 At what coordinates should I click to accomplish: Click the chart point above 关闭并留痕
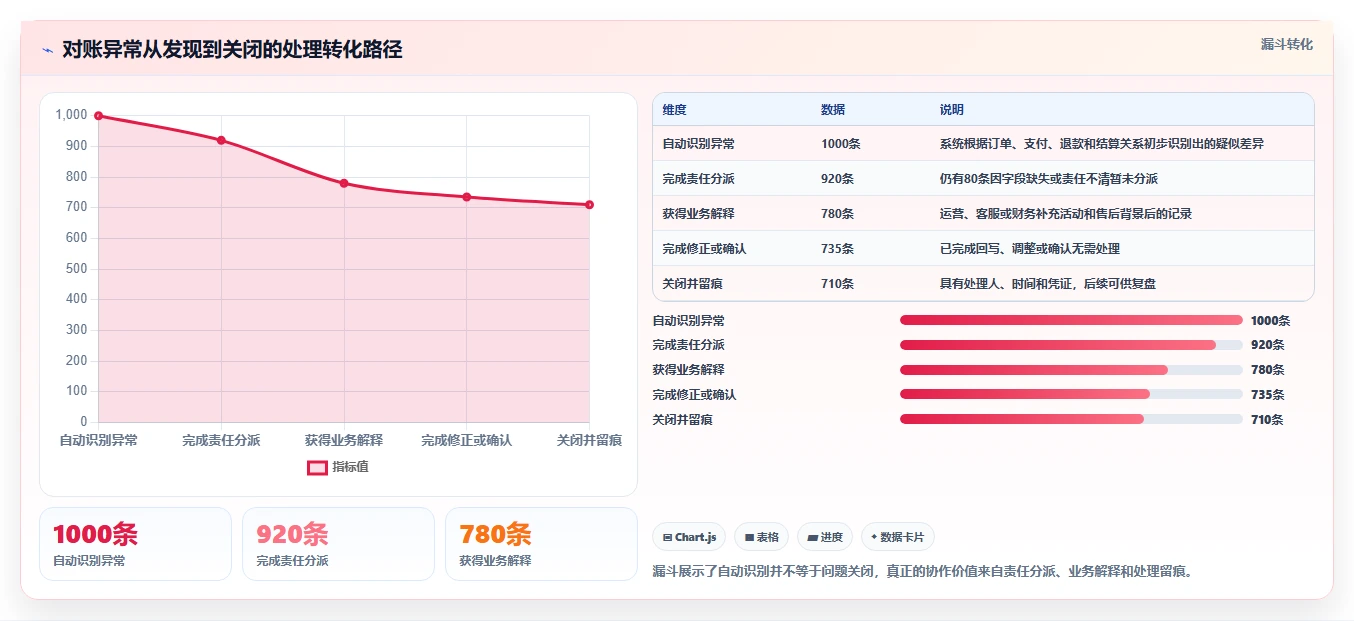589,205
